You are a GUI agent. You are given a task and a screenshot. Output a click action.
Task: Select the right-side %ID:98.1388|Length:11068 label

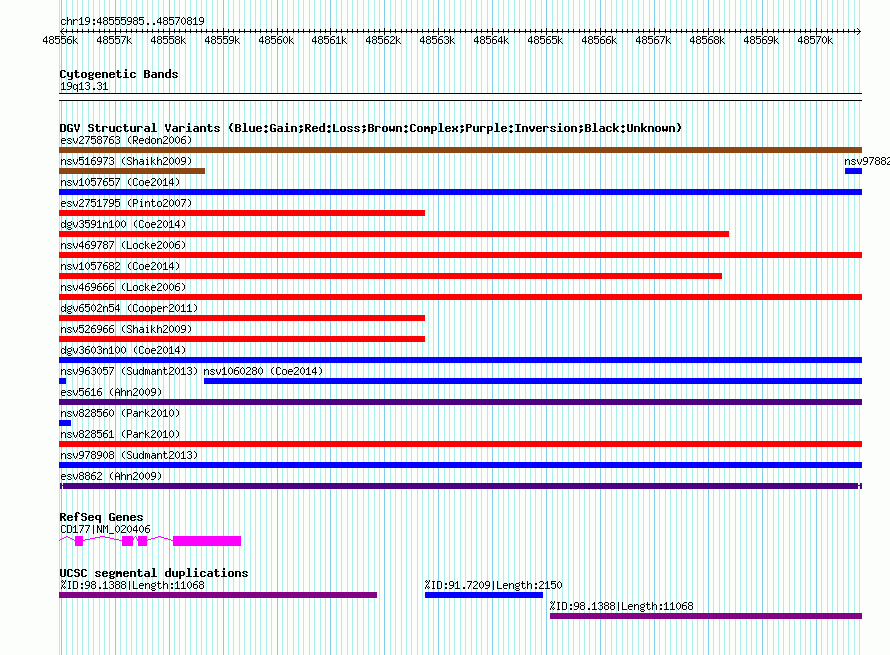pyautogui.click(x=622, y=606)
